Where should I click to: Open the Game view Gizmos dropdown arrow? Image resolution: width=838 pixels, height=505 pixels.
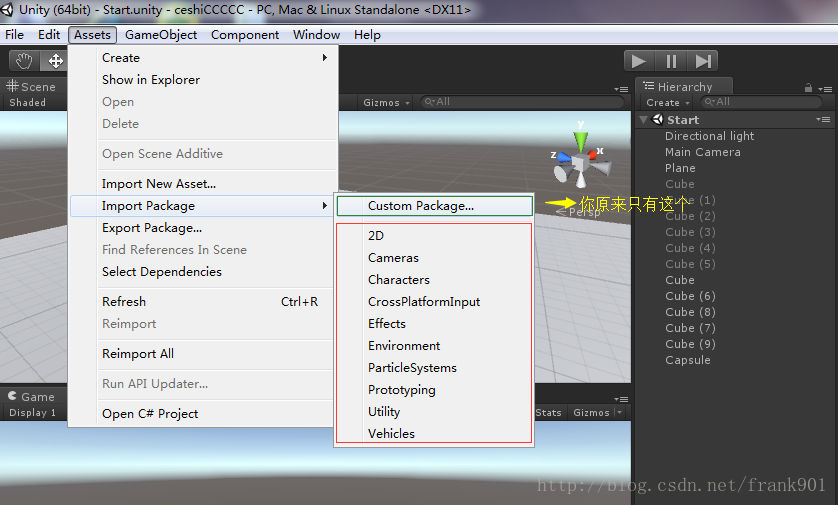[619, 413]
